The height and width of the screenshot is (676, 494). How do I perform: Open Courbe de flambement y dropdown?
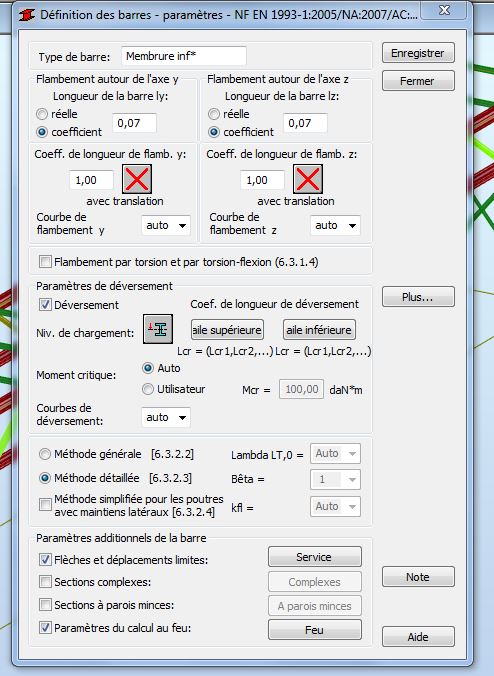(x=166, y=225)
